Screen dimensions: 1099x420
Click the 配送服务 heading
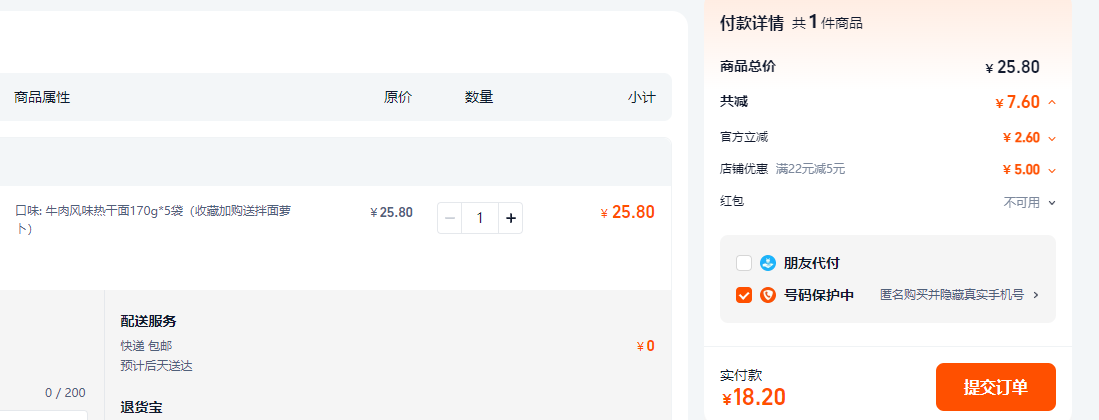149,321
